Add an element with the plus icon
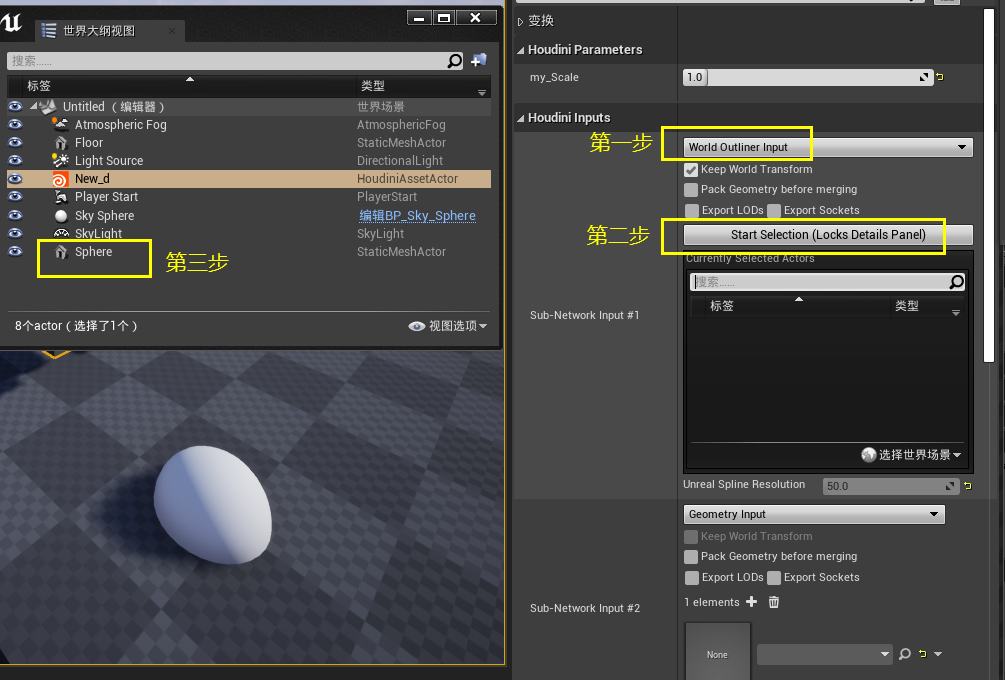 (752, 602)
